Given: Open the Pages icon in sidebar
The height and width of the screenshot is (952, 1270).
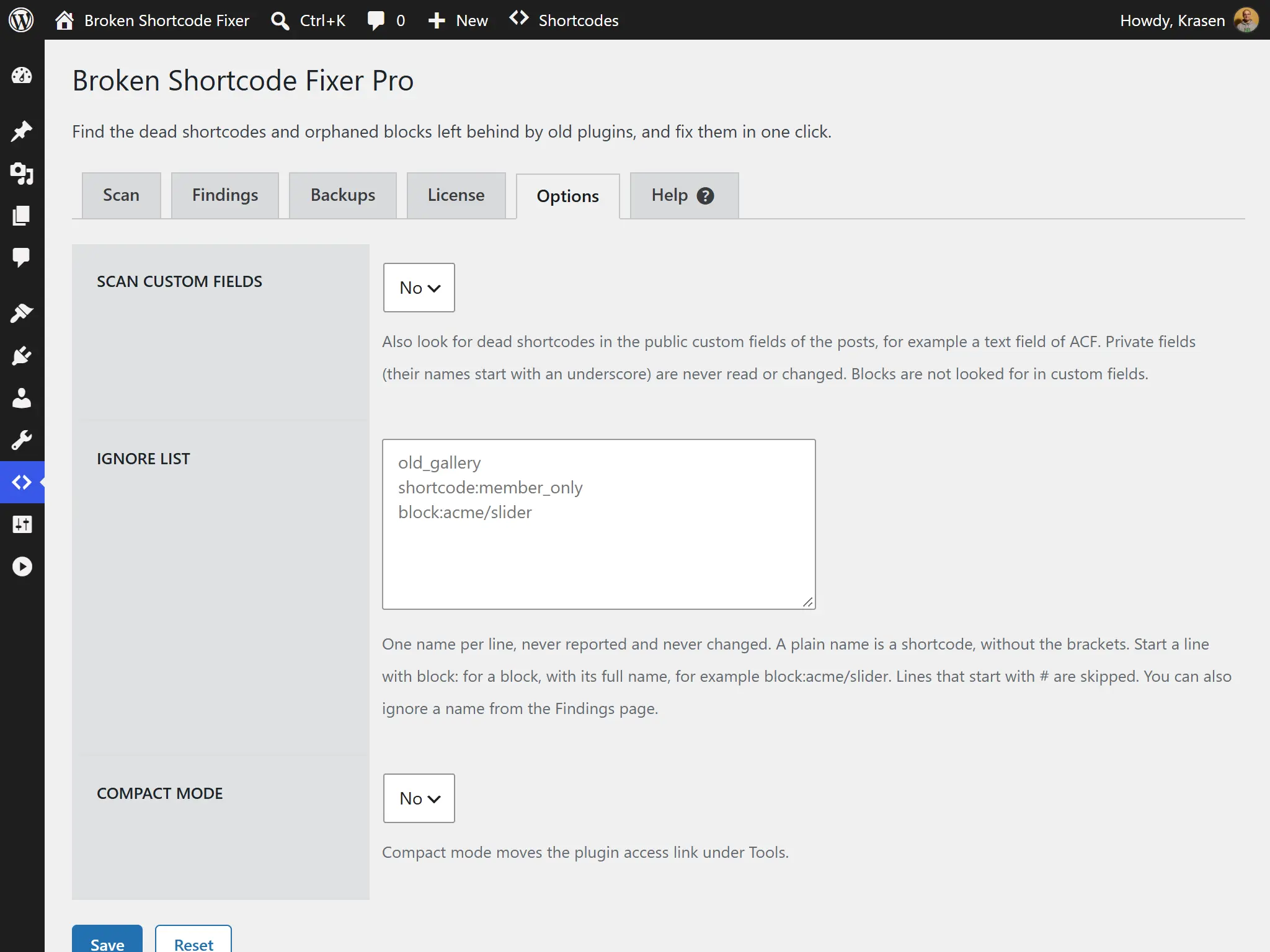Looking at the screenshot, I should [22, 216].
